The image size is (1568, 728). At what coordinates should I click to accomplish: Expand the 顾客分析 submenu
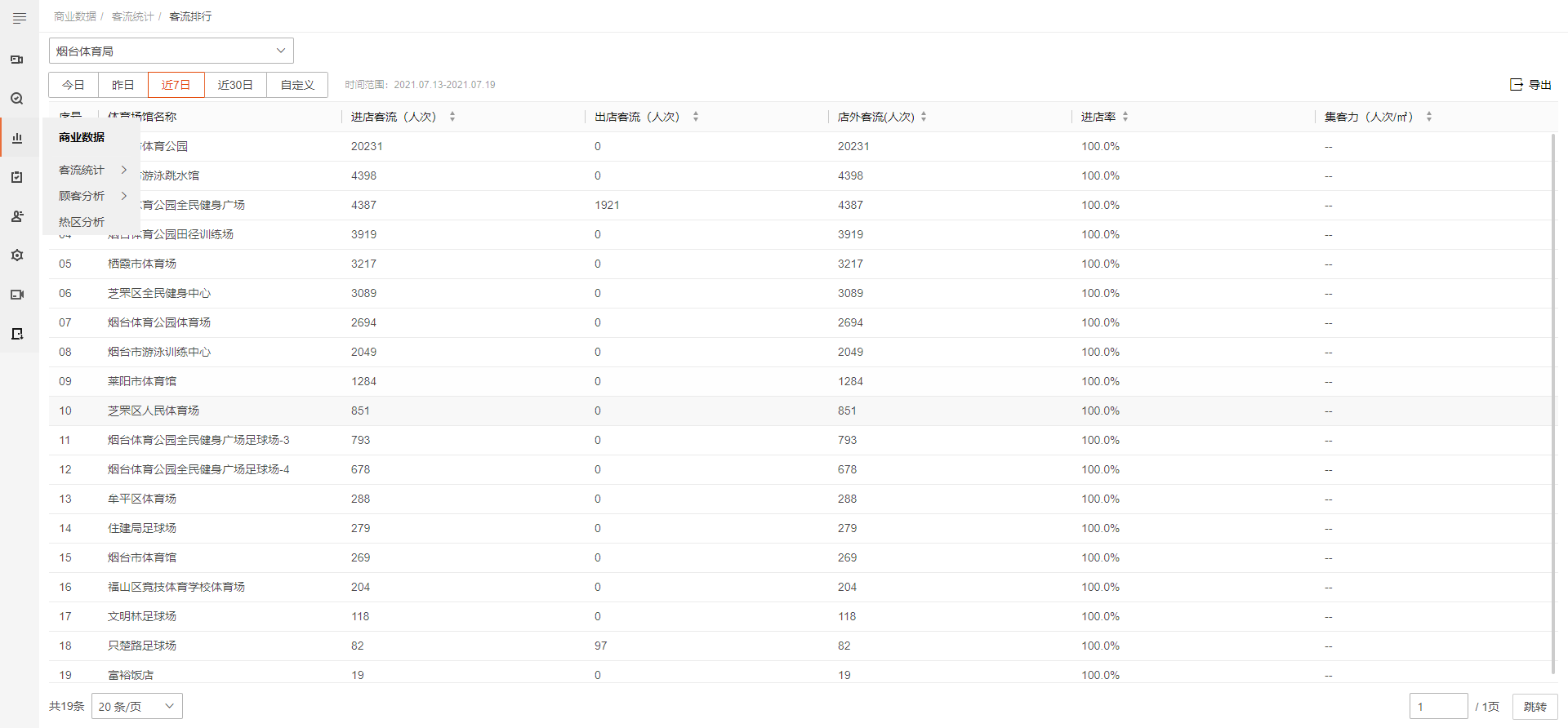point(91,196)
